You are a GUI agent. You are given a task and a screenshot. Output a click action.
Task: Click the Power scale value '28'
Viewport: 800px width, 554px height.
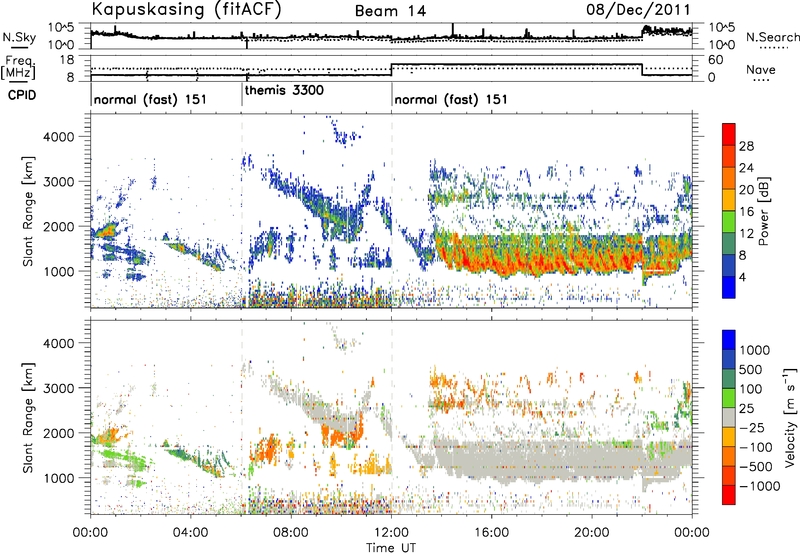tap(746, 146)
